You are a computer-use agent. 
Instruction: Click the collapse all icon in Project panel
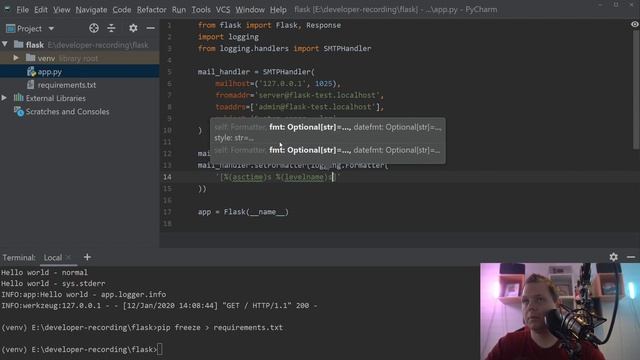coord(111,28)
